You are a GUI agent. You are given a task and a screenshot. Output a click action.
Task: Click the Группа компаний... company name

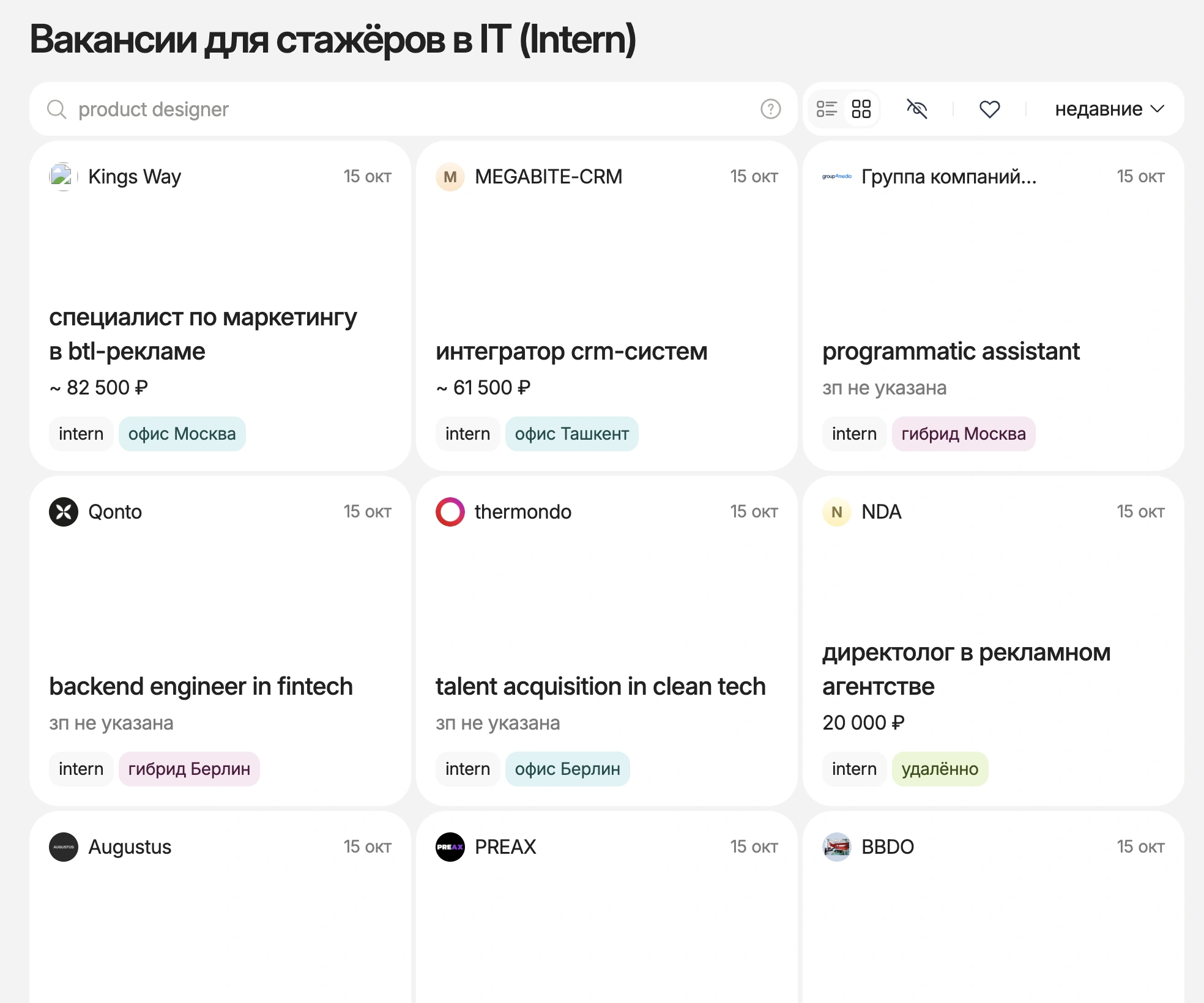point(949,177)
